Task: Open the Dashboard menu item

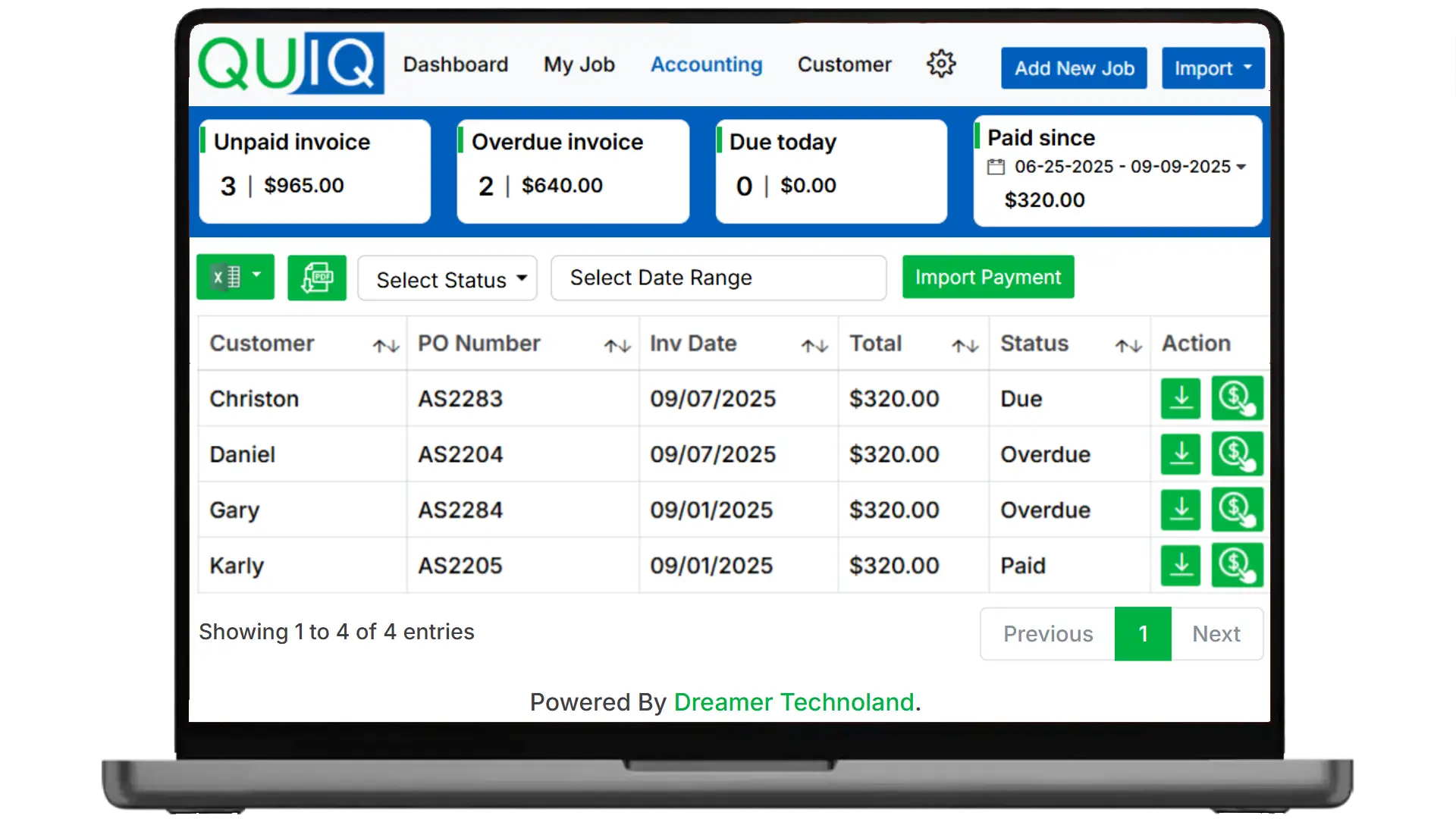Action: pyautogui.click(x=456, y=64)
